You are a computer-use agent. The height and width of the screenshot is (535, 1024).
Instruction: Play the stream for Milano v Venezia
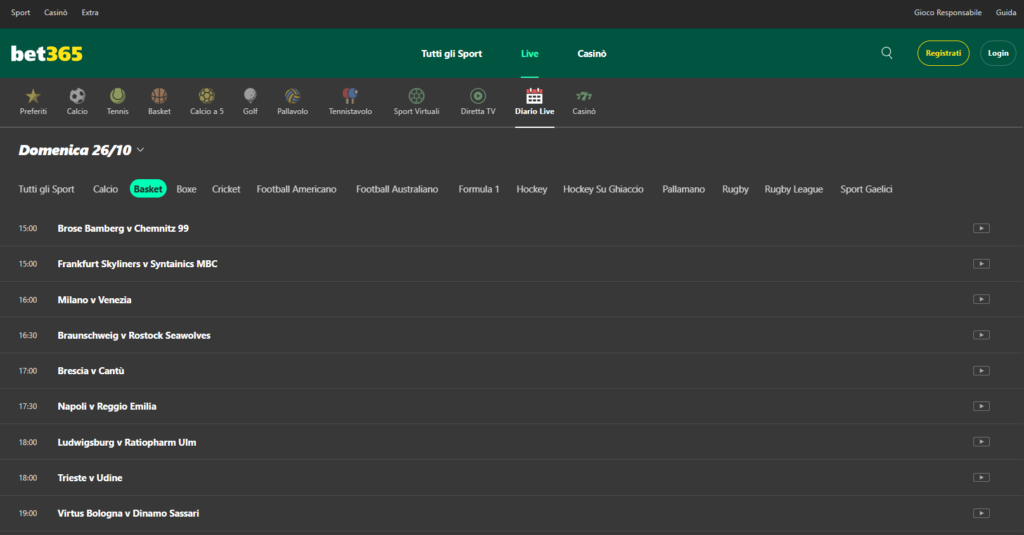[x=981, y=299]
